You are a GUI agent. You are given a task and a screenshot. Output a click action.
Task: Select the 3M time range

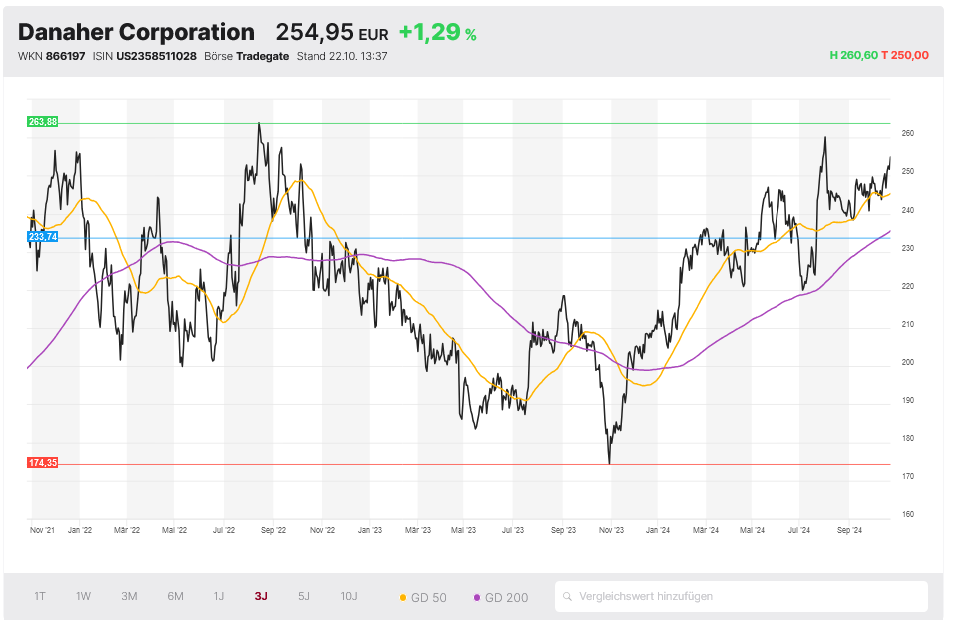click(x=129, y=596)
